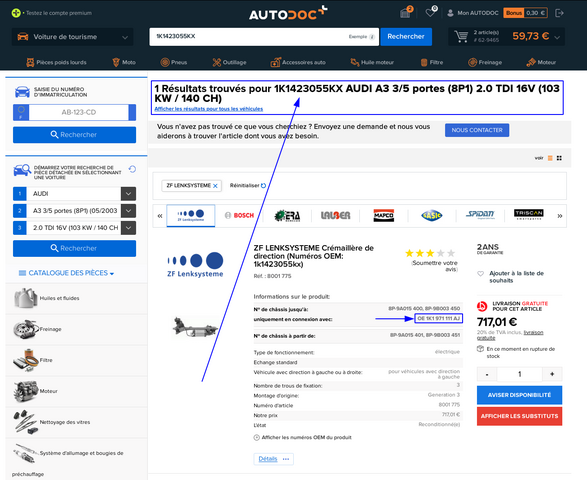Open Accessoires auto menu
587x480 pixels.
pos(298,62)
